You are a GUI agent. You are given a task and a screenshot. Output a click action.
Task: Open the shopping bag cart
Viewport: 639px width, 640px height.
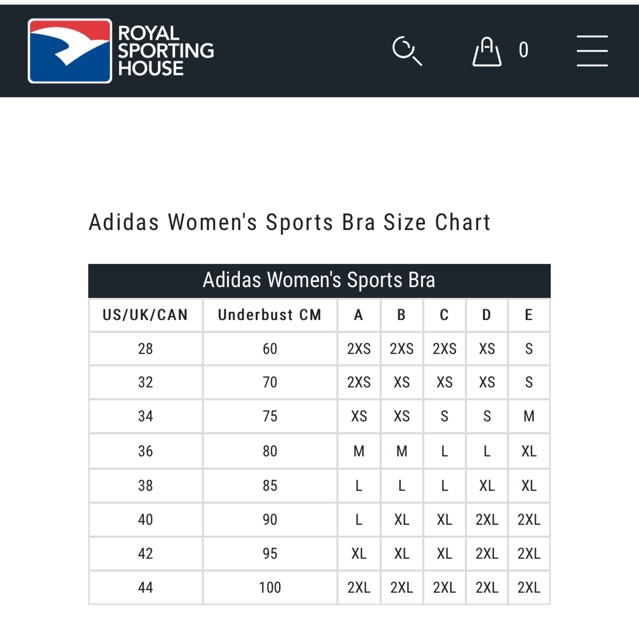click(x=487, y=50)
